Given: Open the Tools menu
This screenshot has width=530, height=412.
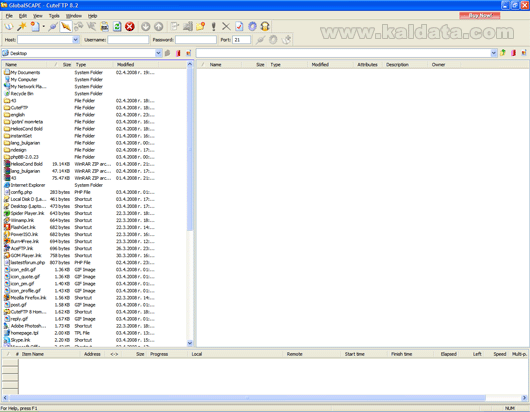Looking at the screenshot, I should click(54, 16).
